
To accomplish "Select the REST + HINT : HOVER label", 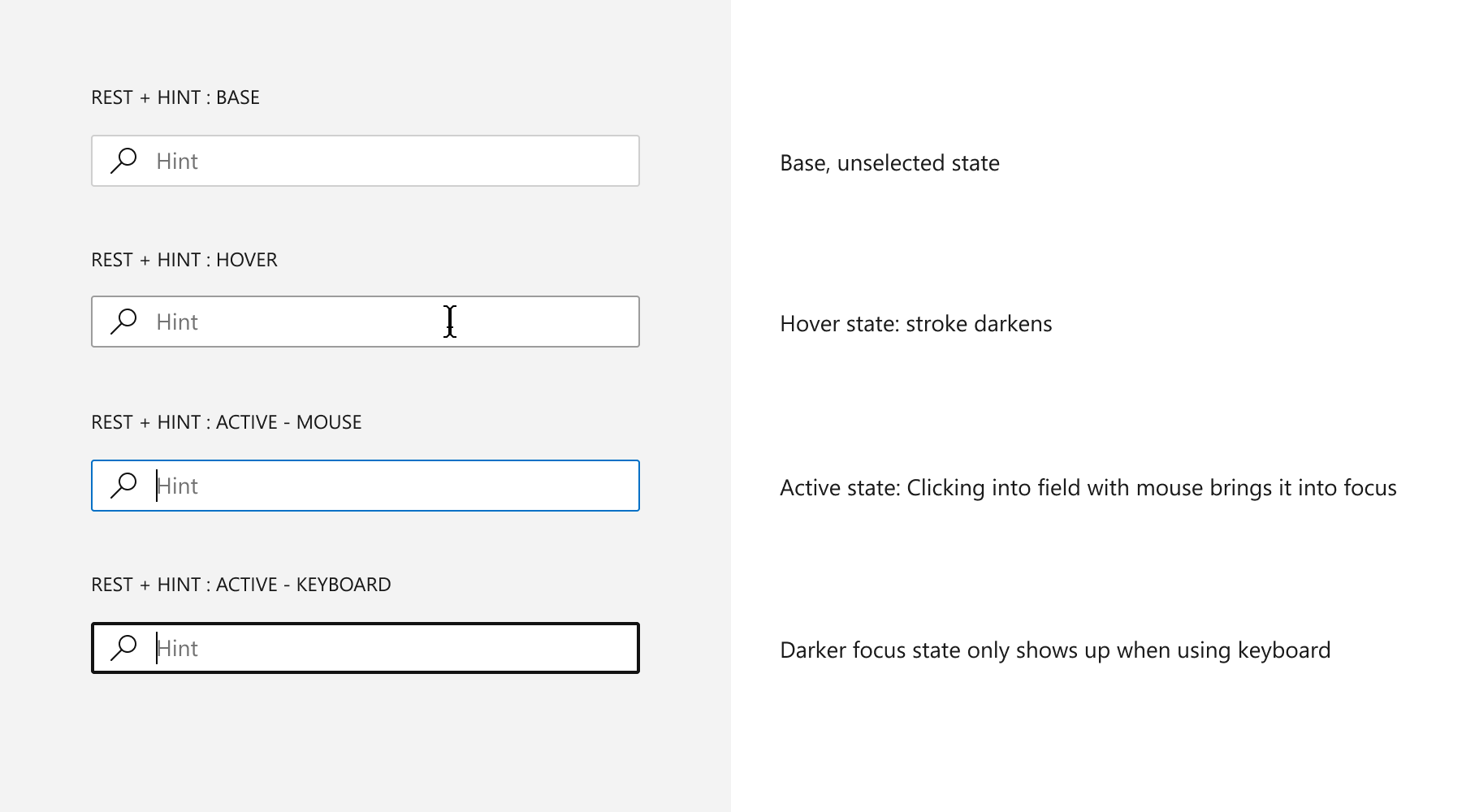I will point(184,259).
